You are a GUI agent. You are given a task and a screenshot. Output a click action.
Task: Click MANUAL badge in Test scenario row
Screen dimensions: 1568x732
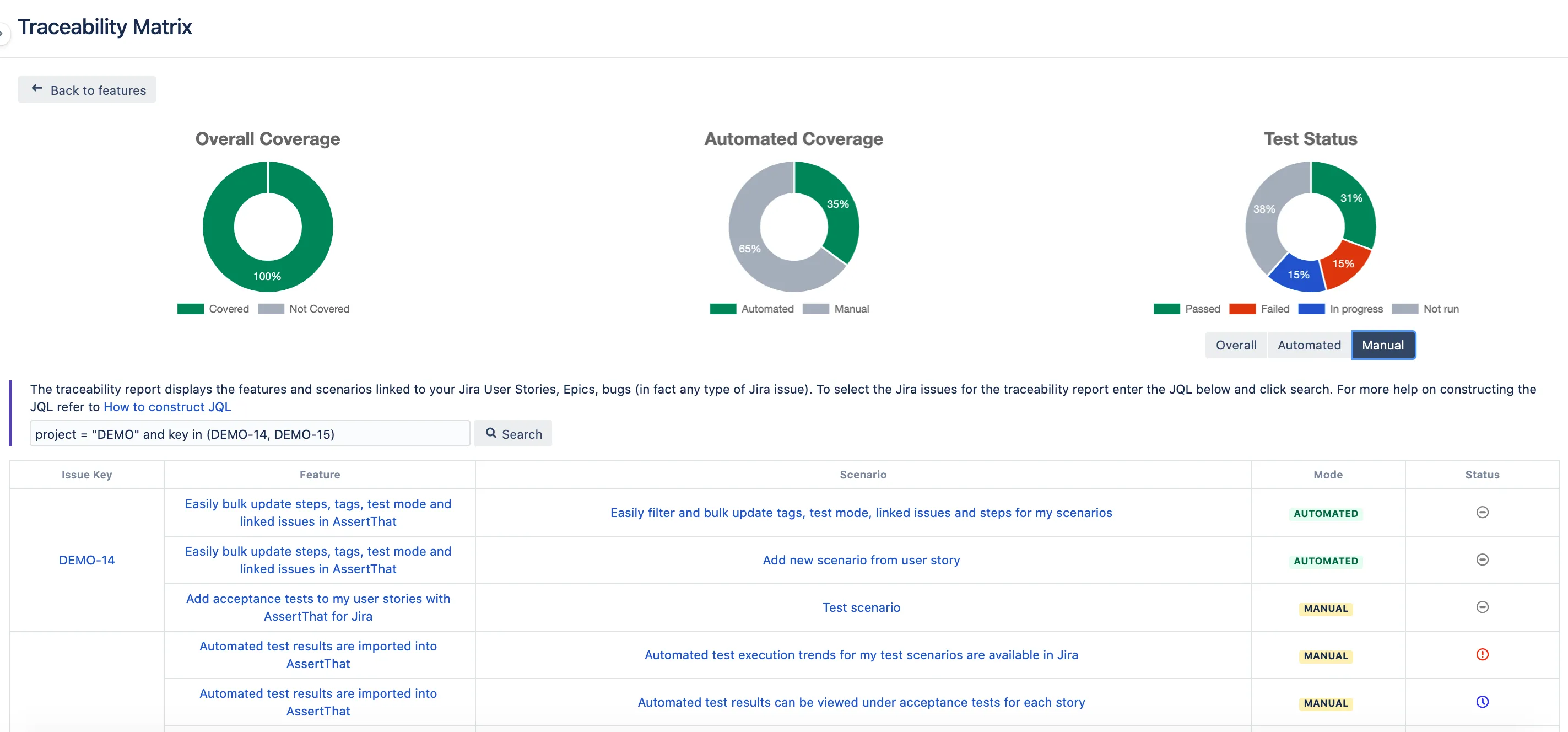[1326, 609]
